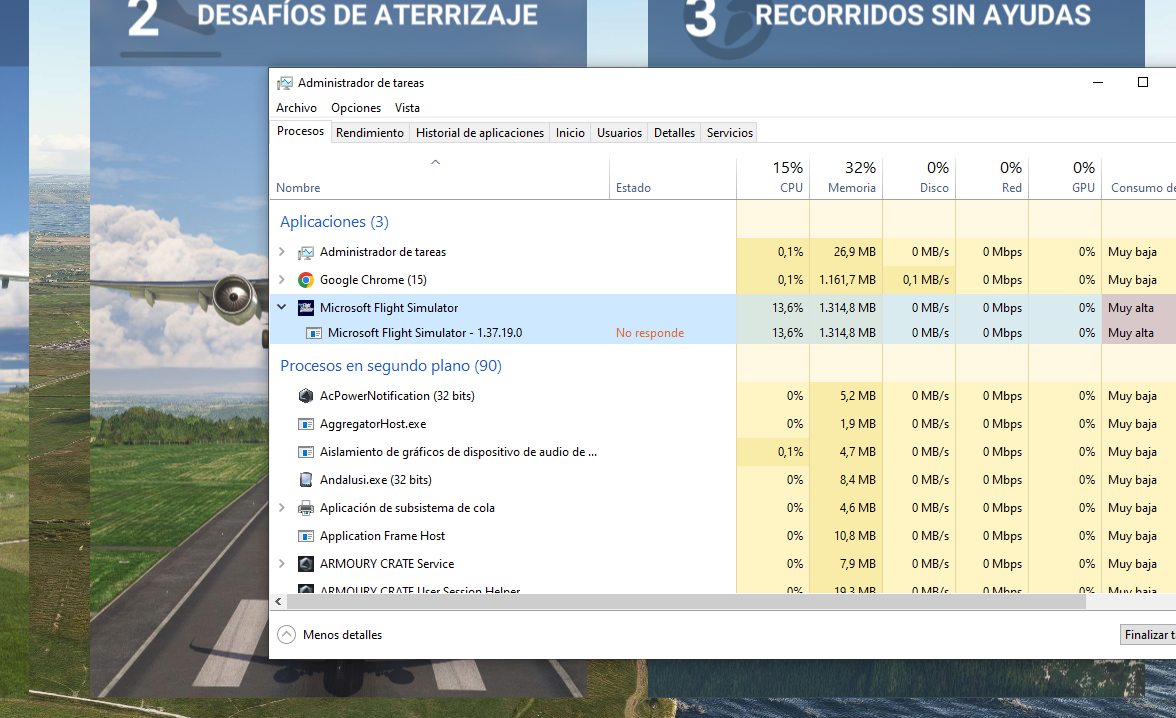Select the AcPowerNotification (32 bits) row

(x=723, y=396)
